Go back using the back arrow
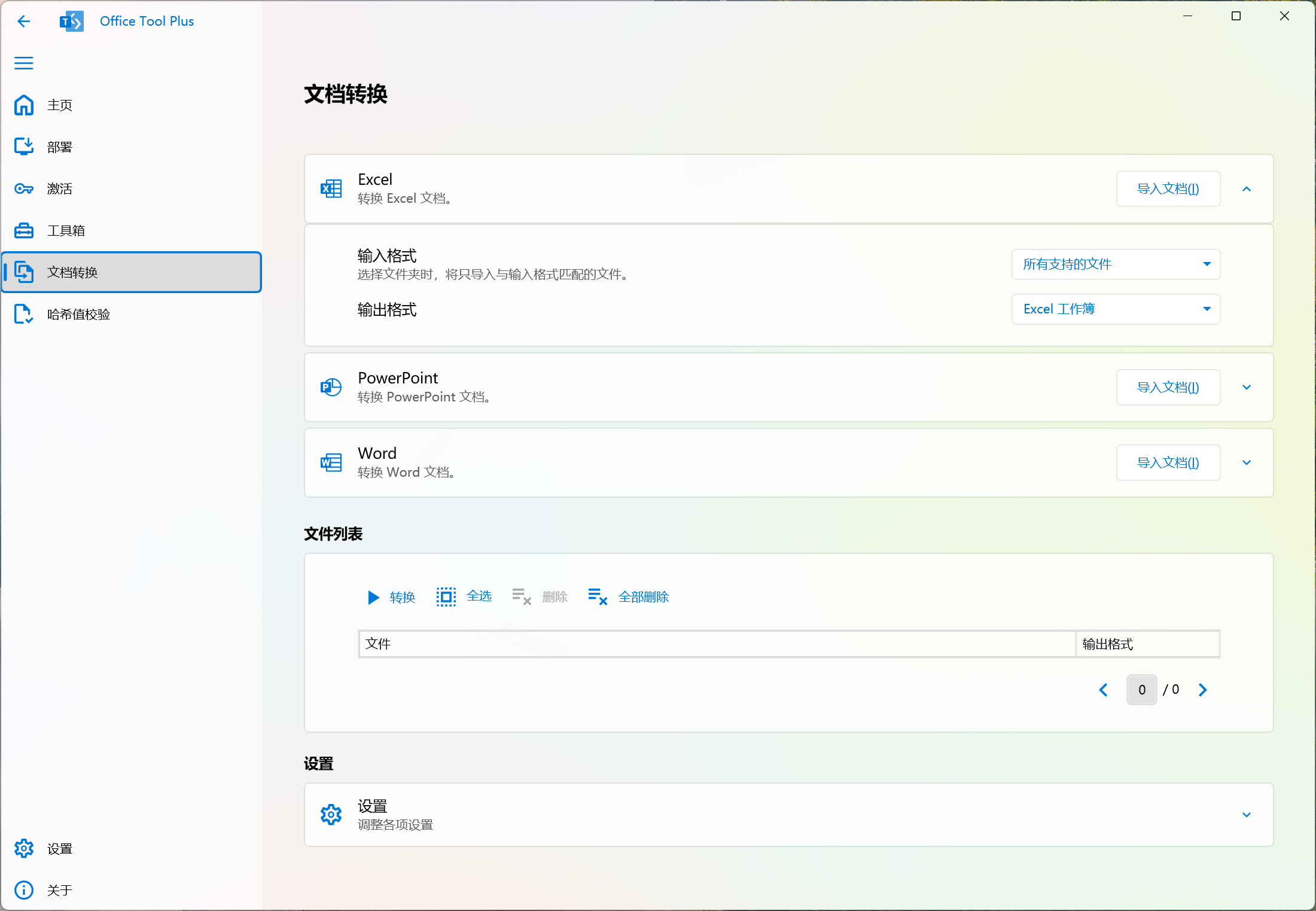The image size is (1316, 911). 24,22
